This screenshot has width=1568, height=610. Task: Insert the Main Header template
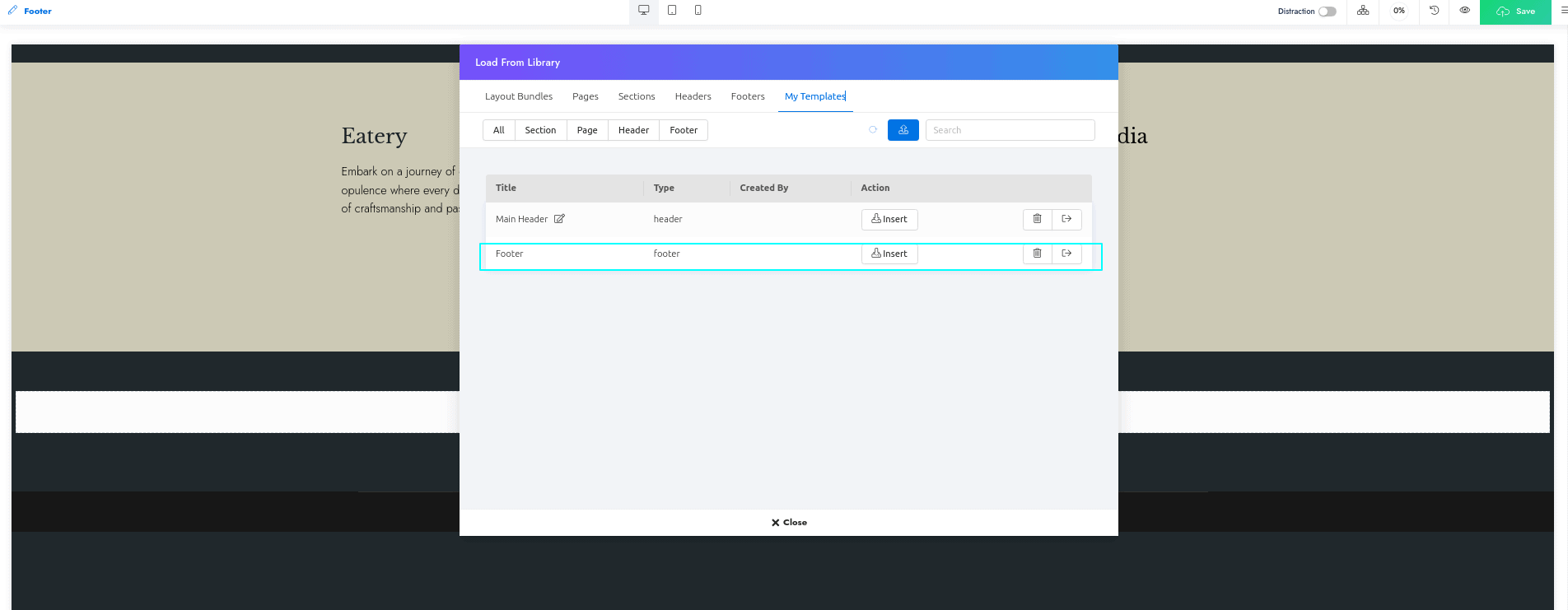pyautogui.click(x=889, y=219)
